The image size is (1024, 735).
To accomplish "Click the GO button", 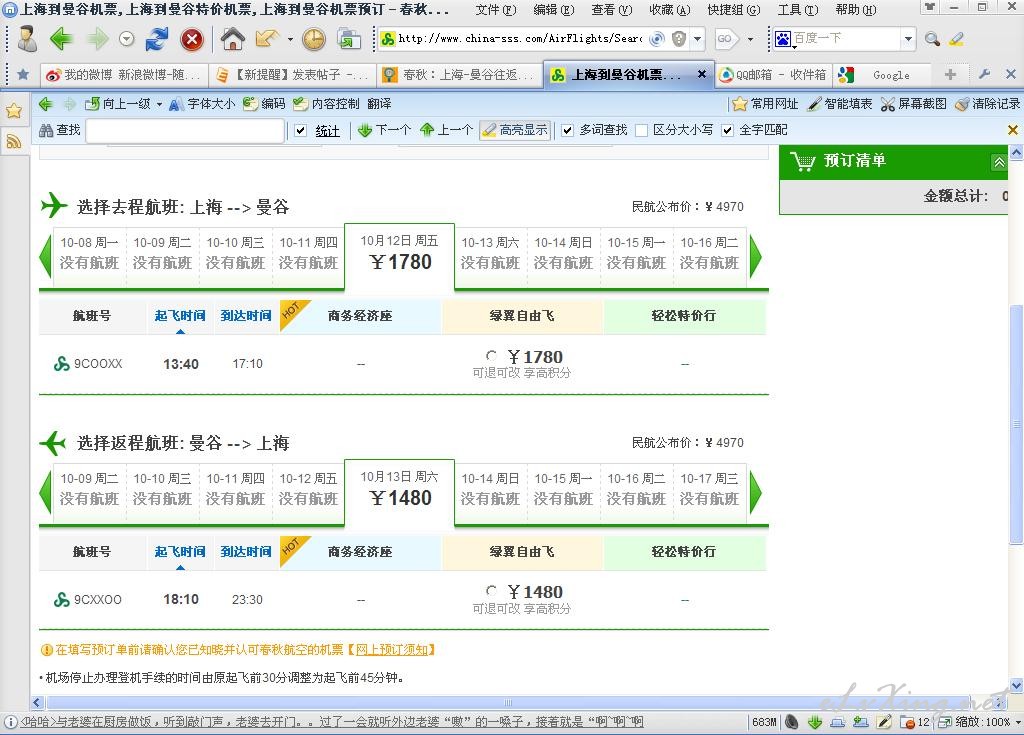I will click(726, 39).
